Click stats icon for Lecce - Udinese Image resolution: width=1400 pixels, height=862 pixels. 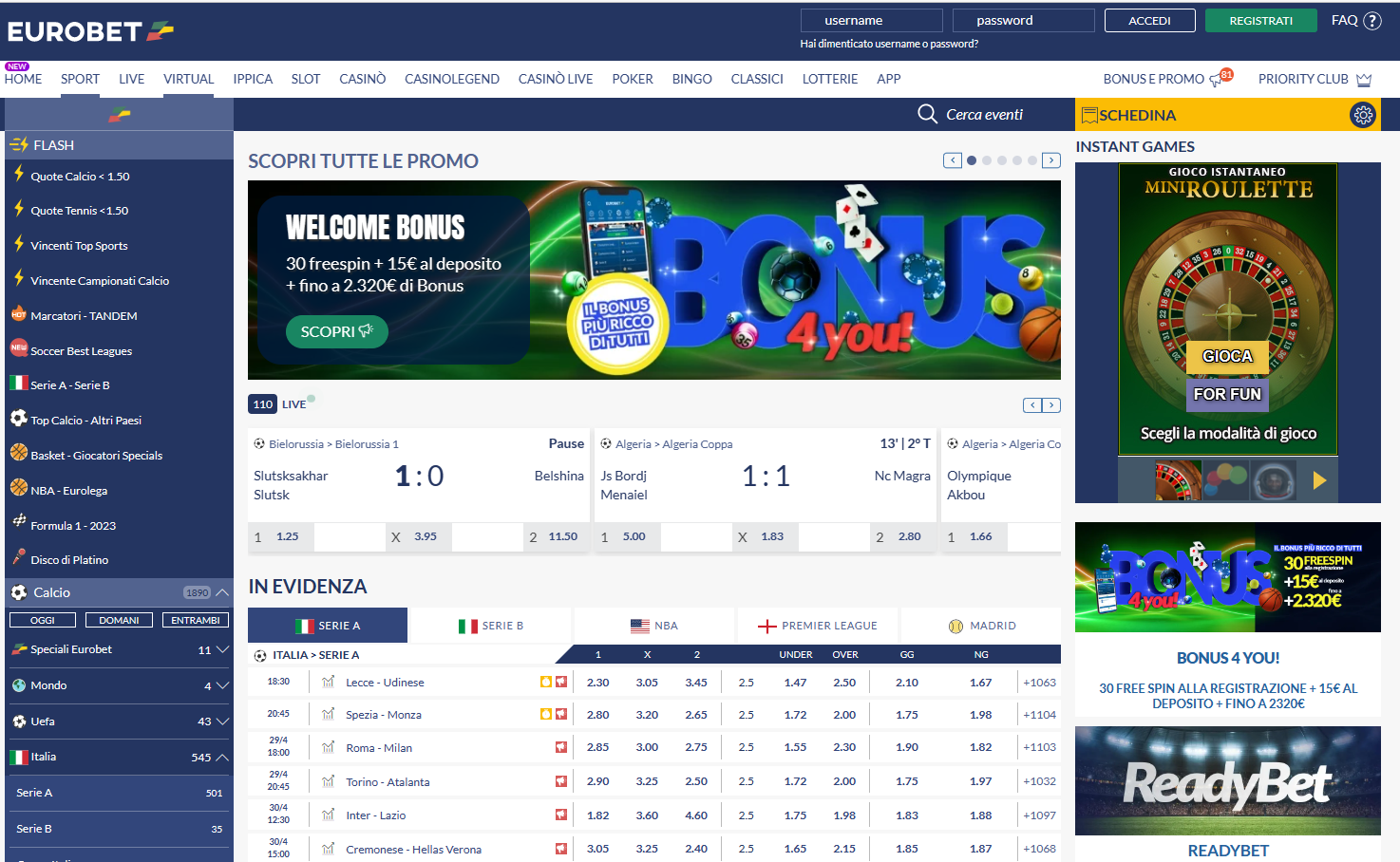(x=328, y=682)
